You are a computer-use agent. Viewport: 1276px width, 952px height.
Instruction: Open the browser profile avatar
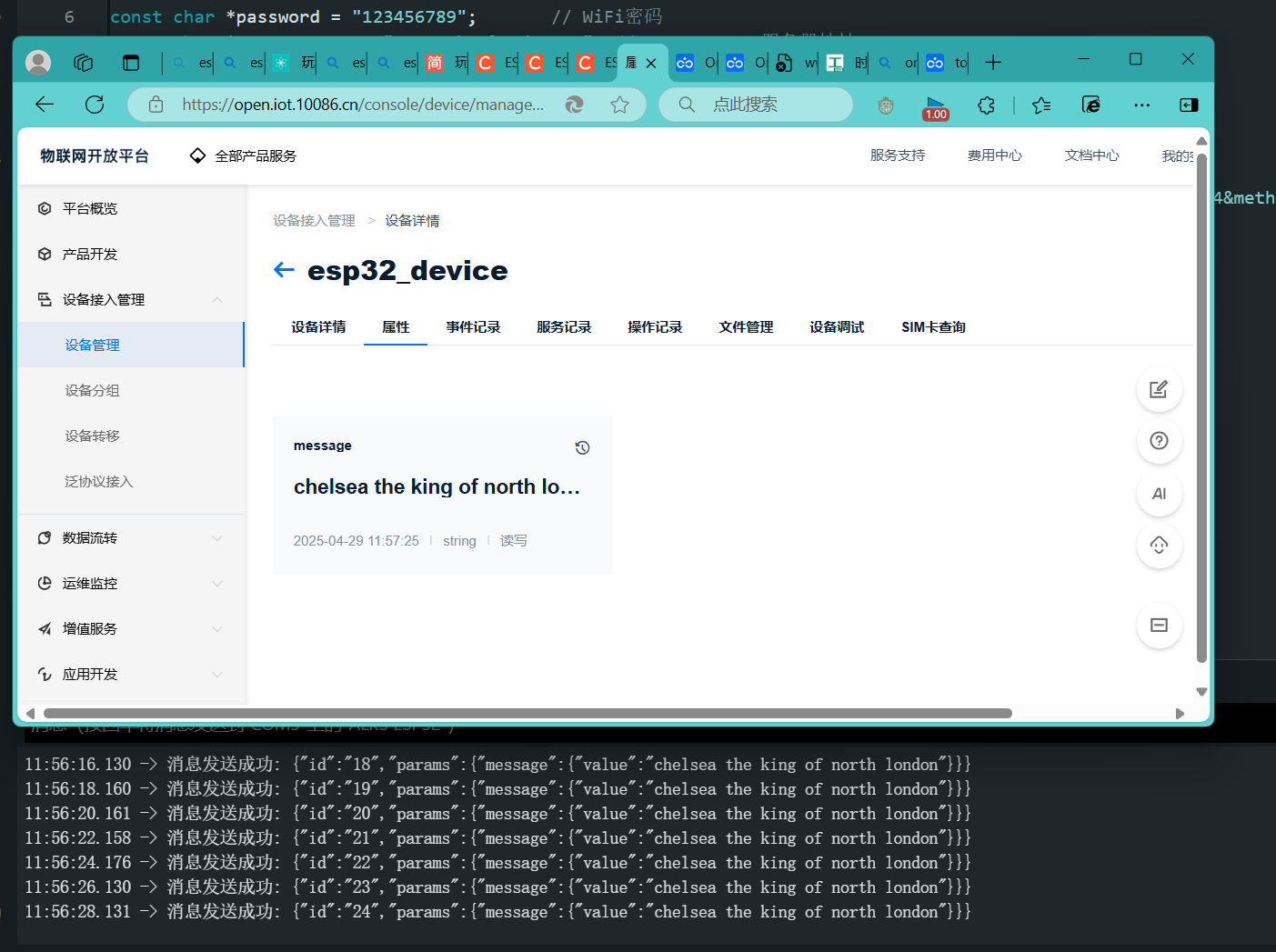(38, 62)
